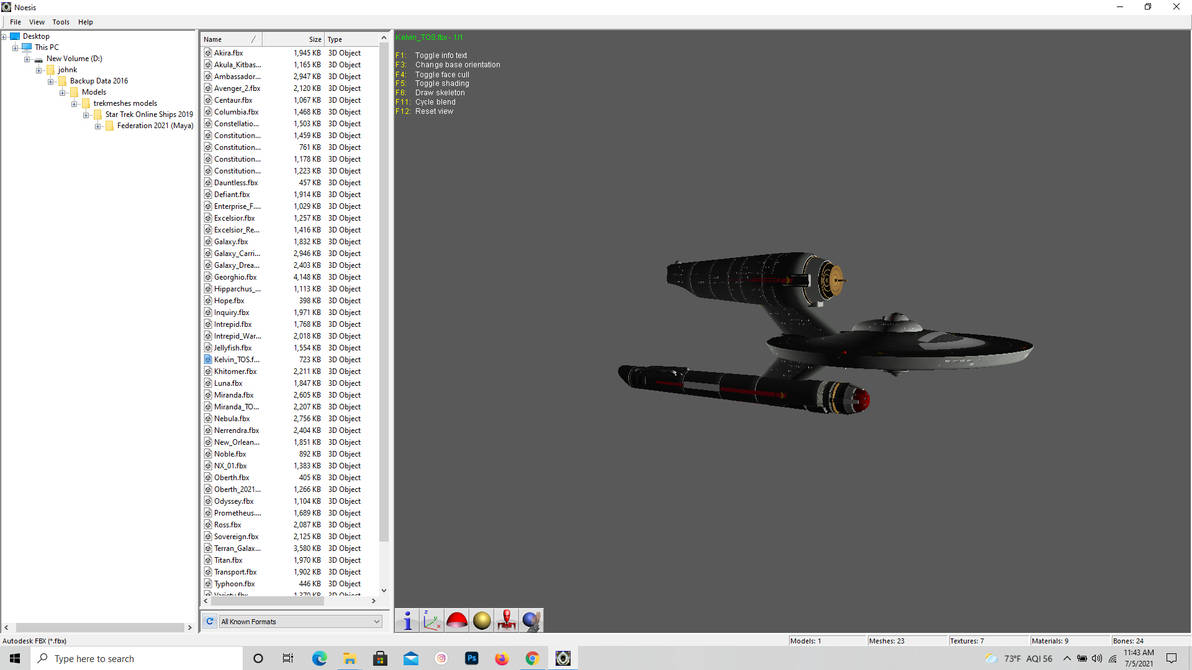The image size is (1192, 670).
Task: Open the Help menu
Action: [85, 22]
